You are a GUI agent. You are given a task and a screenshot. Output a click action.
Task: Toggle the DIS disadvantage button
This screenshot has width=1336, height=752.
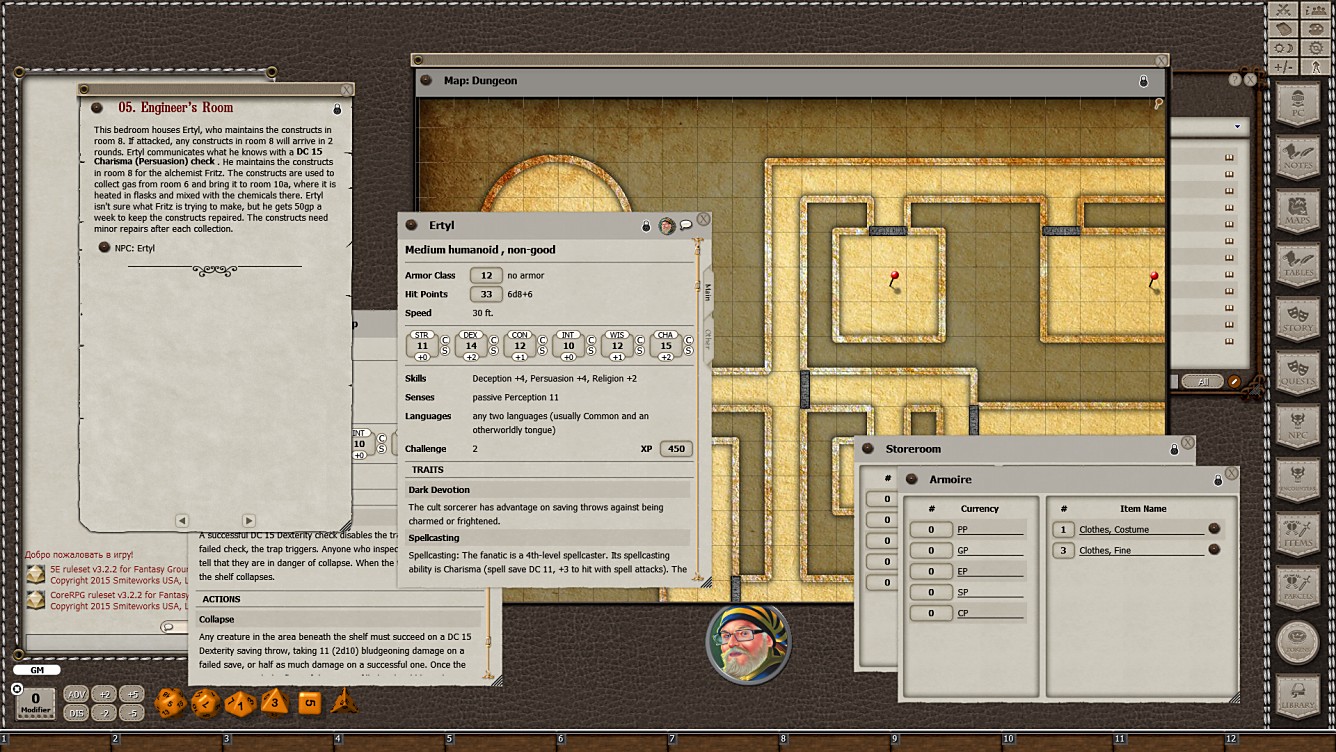coord(76,712)
